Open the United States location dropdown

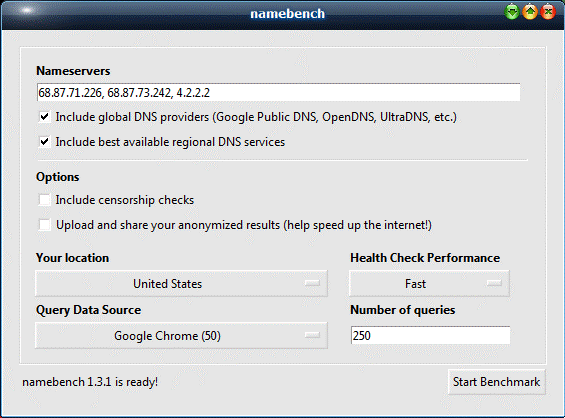[x=181, y=284]
